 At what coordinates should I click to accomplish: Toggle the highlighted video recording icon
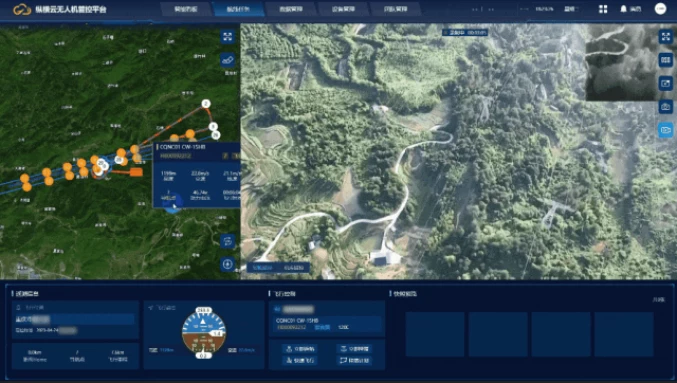click(x=665, y=130)
